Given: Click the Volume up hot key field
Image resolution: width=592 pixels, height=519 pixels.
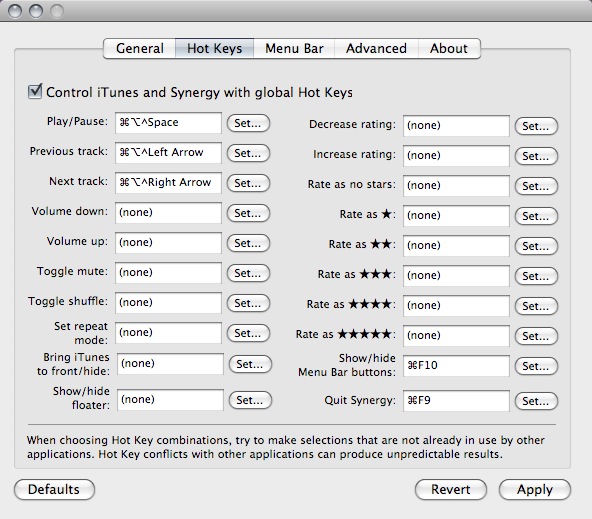Looking at the screenshot, I should click(168, 243).
